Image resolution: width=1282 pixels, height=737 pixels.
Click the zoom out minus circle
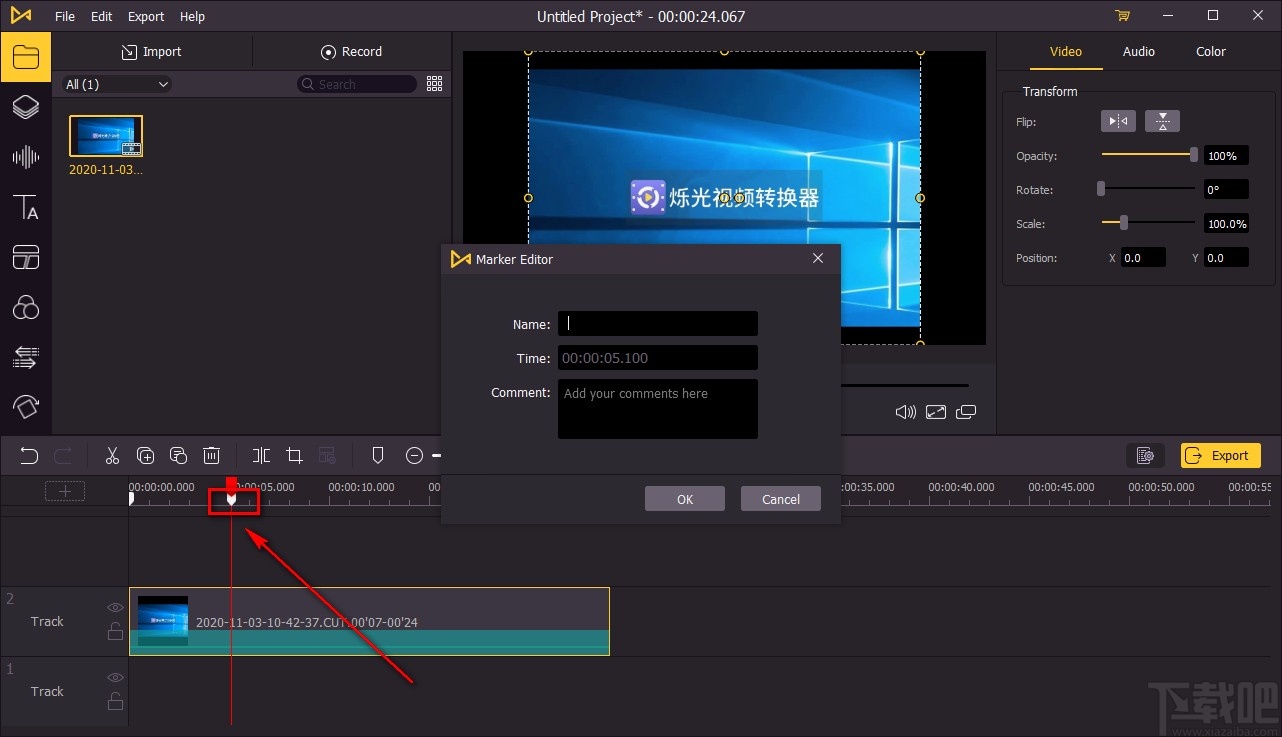coord(414,456)
